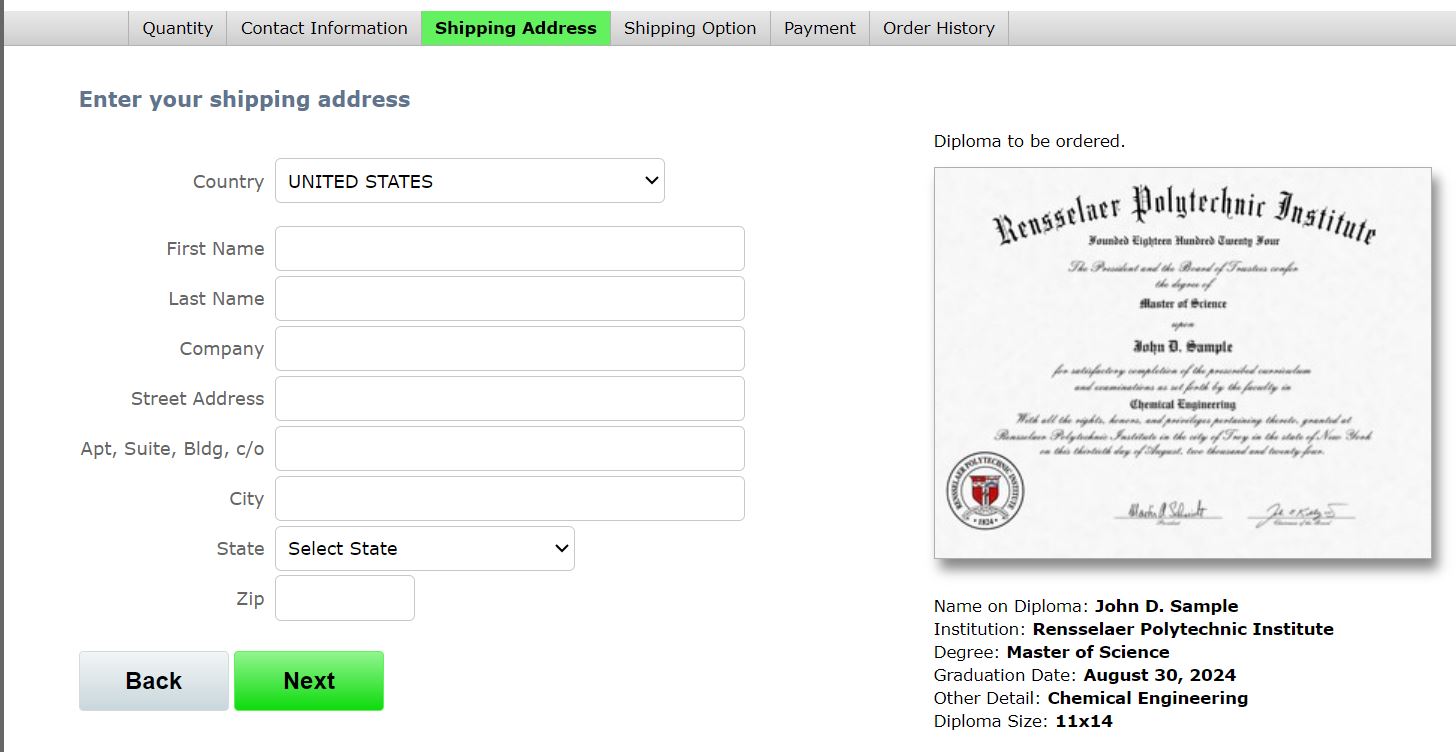Open the Quantity tab

[177, 28]
